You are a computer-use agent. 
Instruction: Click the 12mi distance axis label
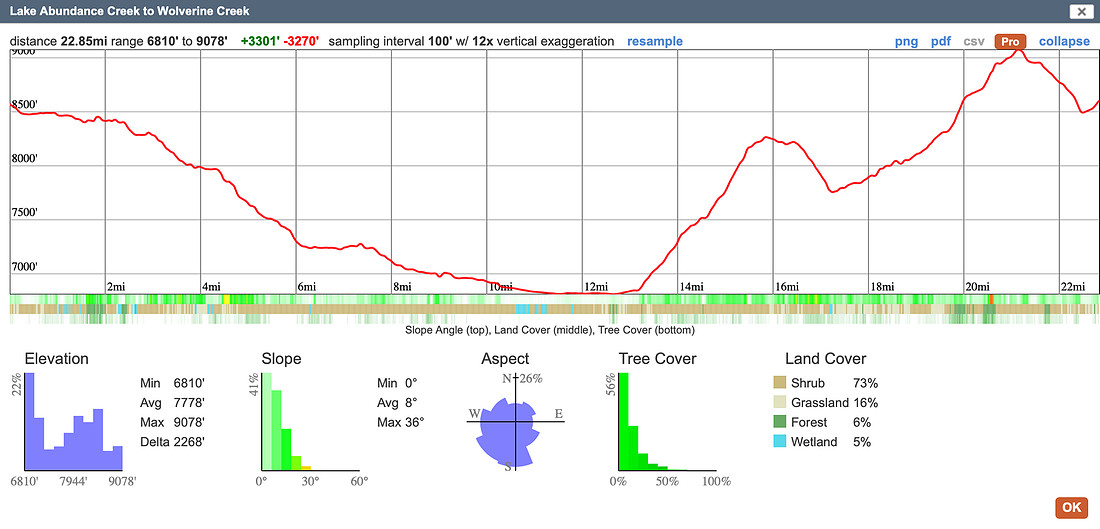tap(595, 286)
